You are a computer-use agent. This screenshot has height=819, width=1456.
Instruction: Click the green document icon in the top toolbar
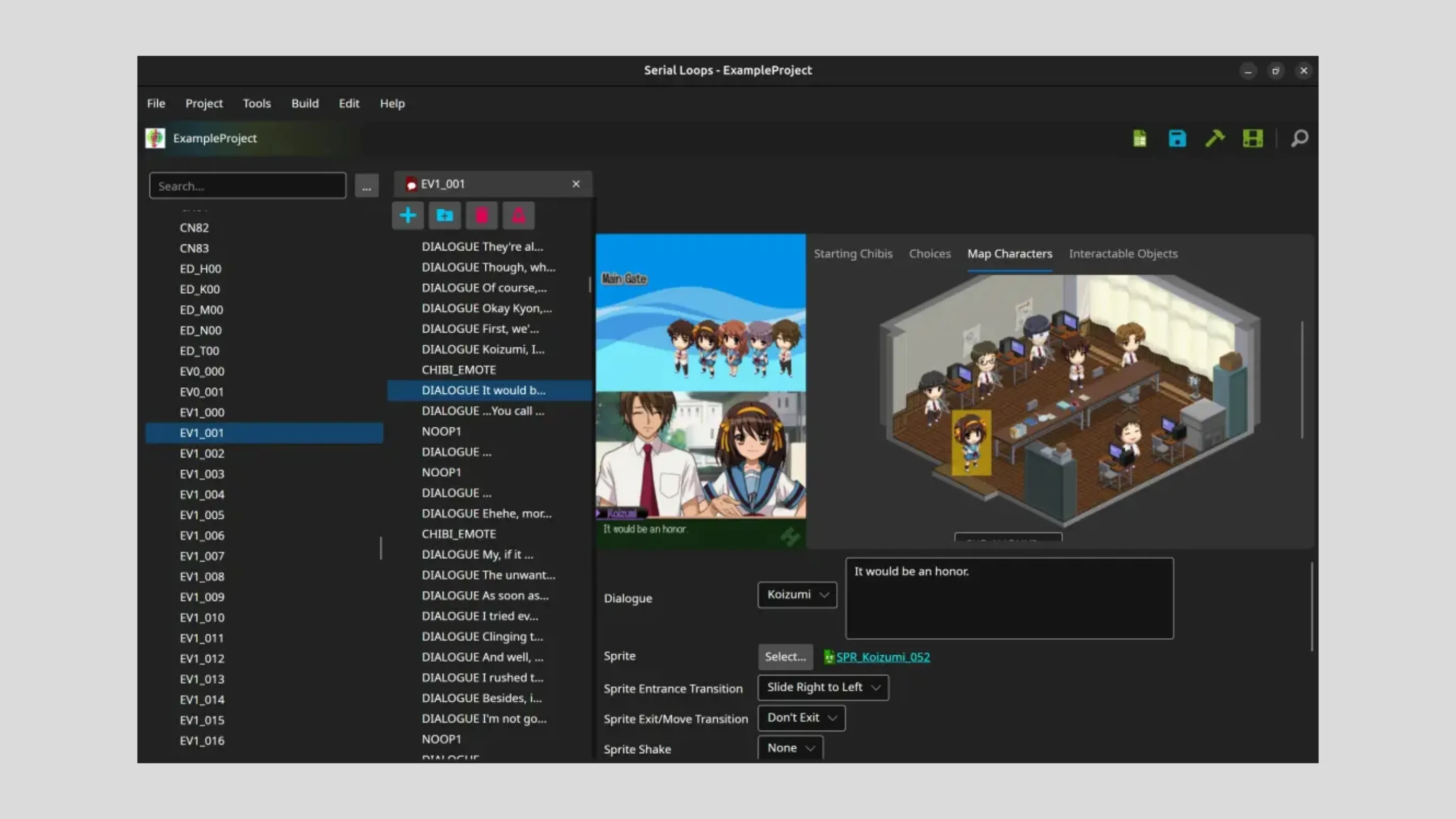pos(1140,138)
